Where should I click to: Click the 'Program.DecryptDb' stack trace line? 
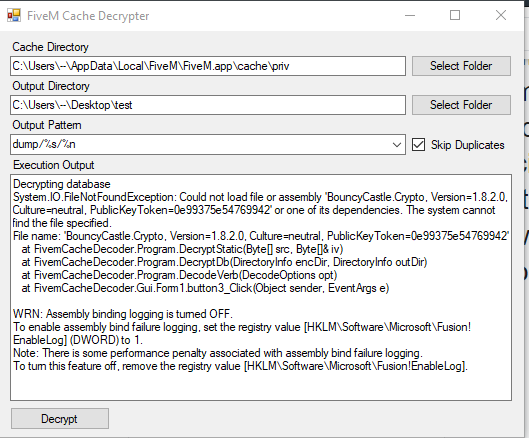(224, 262)
